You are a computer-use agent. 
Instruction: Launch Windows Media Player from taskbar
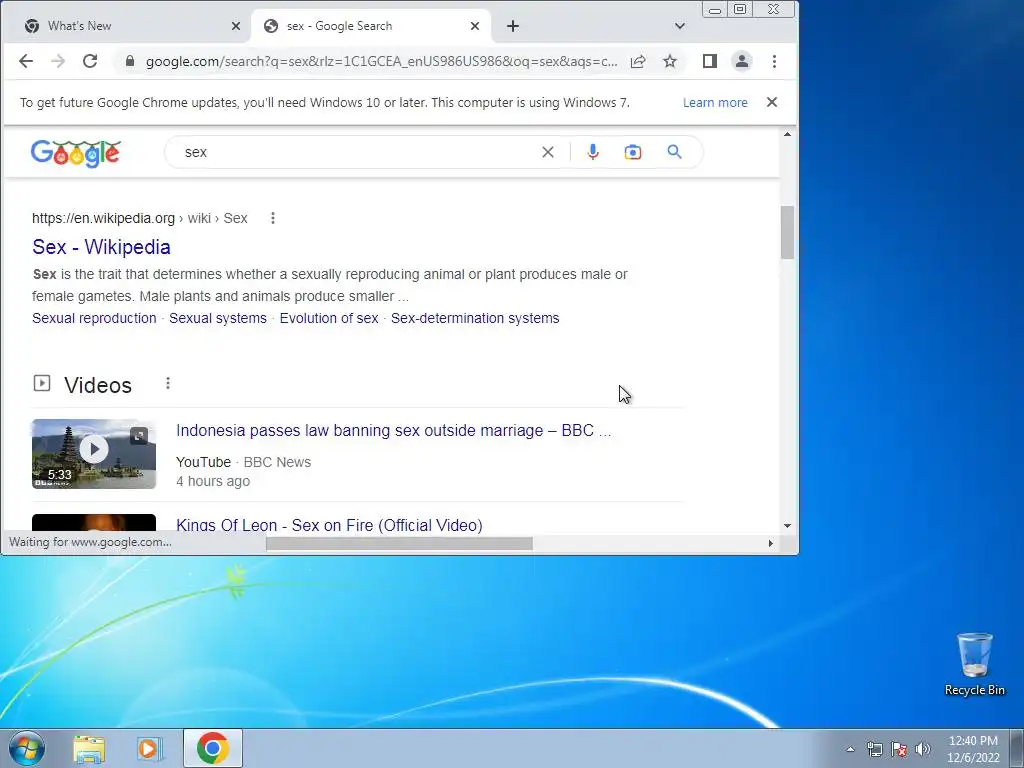[x=149, y=749]
